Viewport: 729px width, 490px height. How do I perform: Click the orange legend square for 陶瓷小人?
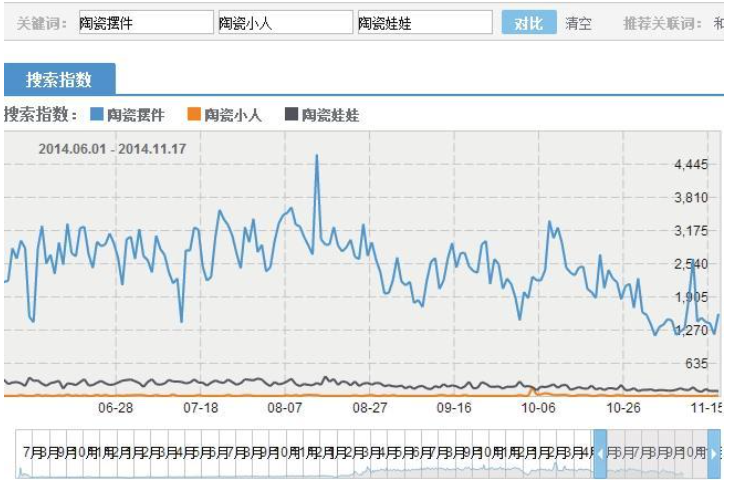194,115
